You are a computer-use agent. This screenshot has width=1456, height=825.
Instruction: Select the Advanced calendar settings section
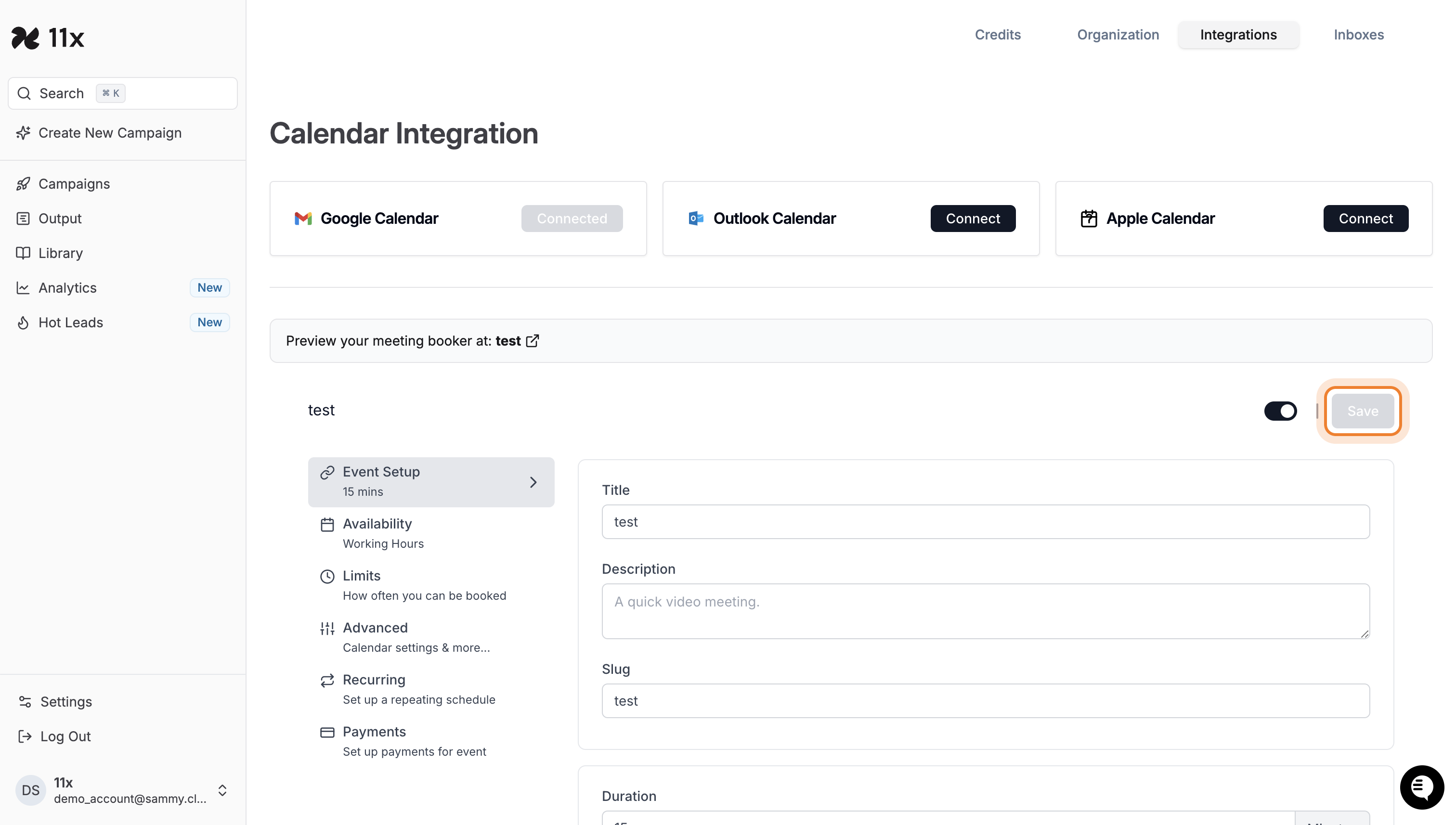tap(431, 637)
